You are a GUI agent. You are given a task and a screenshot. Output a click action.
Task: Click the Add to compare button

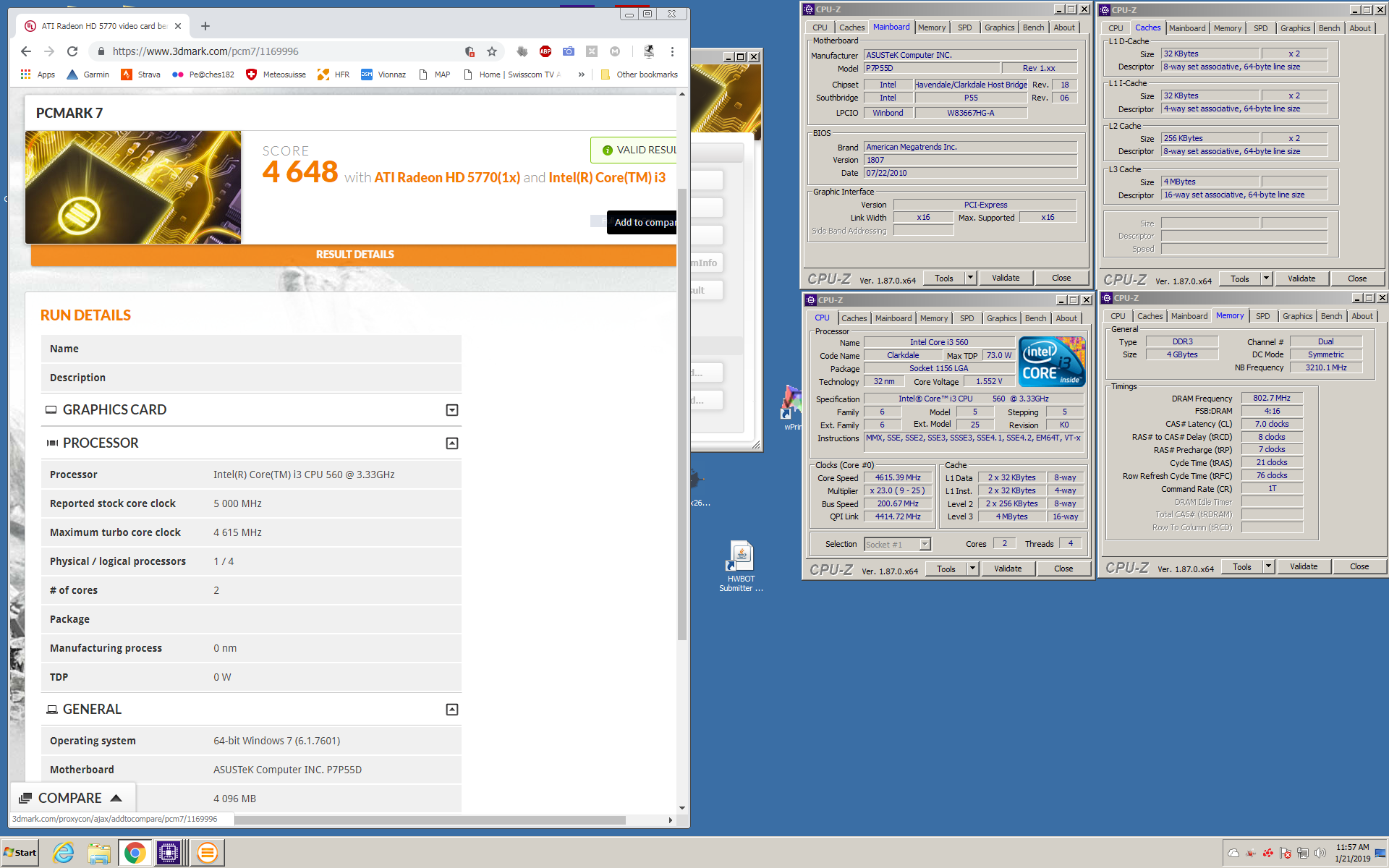click(x=642, y=222)
